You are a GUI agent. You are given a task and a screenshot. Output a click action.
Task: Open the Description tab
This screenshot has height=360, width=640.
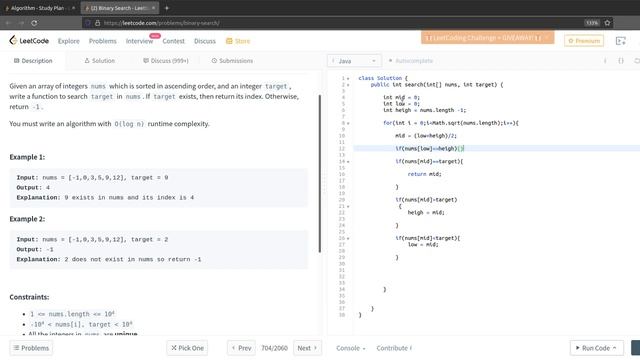pyautogui.click(x=33, y=61)
